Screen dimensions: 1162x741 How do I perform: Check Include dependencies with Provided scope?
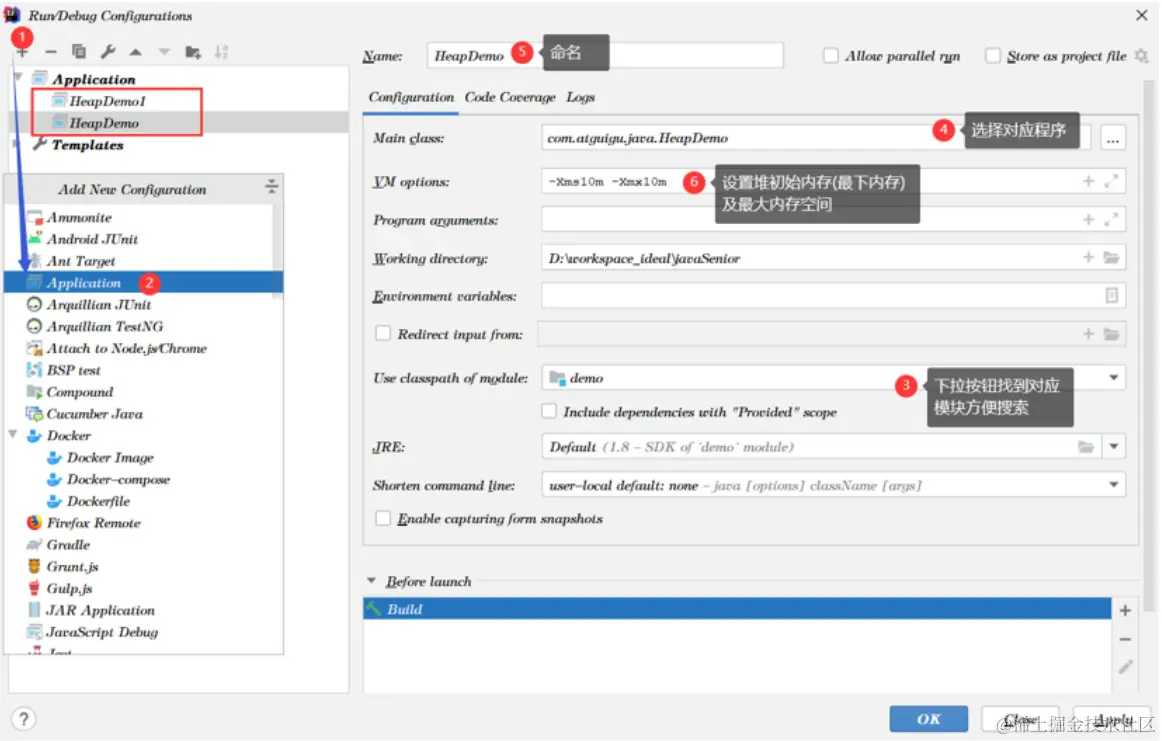tap(548, 411)
